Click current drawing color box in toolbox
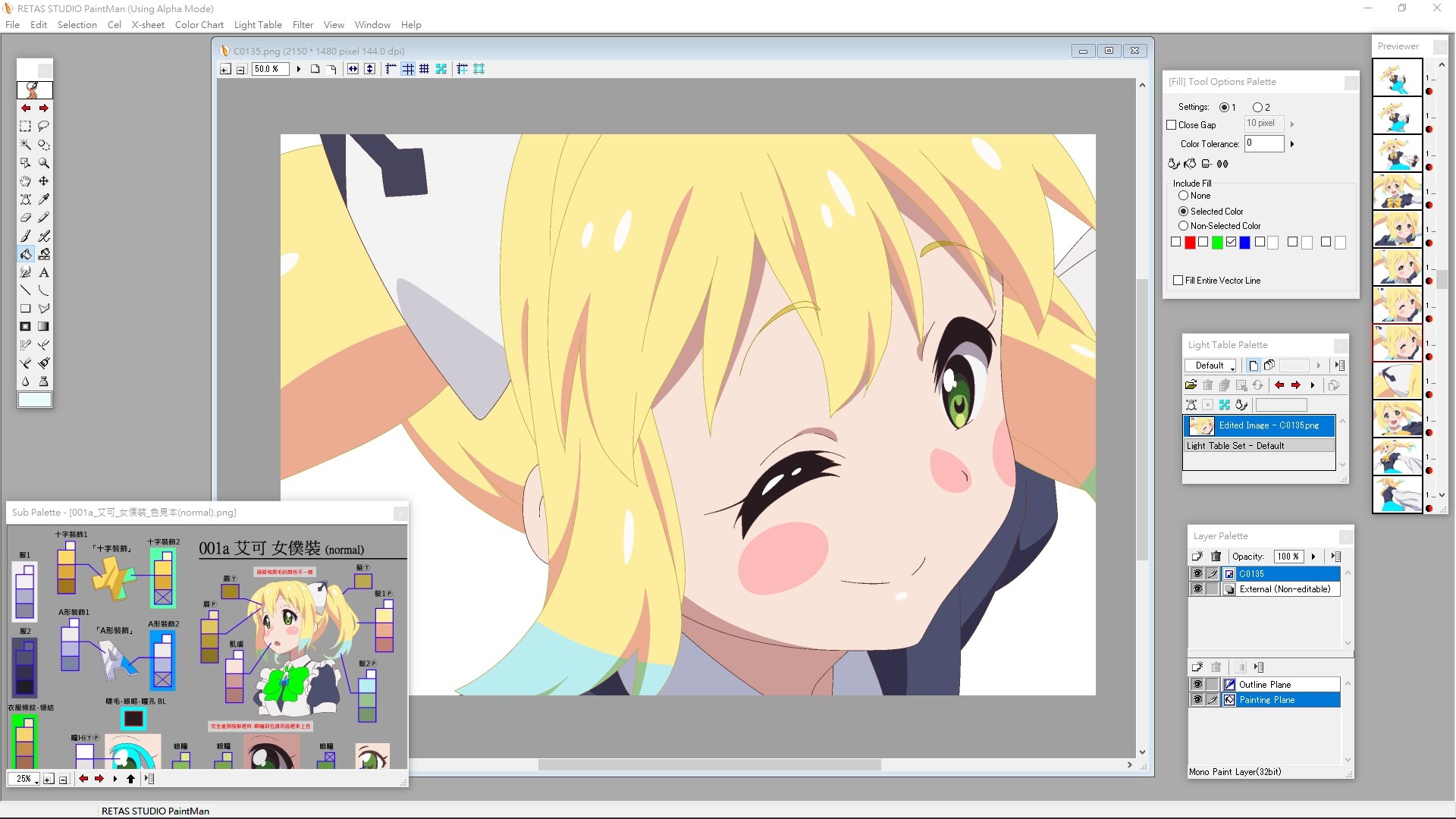Image resolution: width=1456 pixels, height=819 pixels. point(35,400)
